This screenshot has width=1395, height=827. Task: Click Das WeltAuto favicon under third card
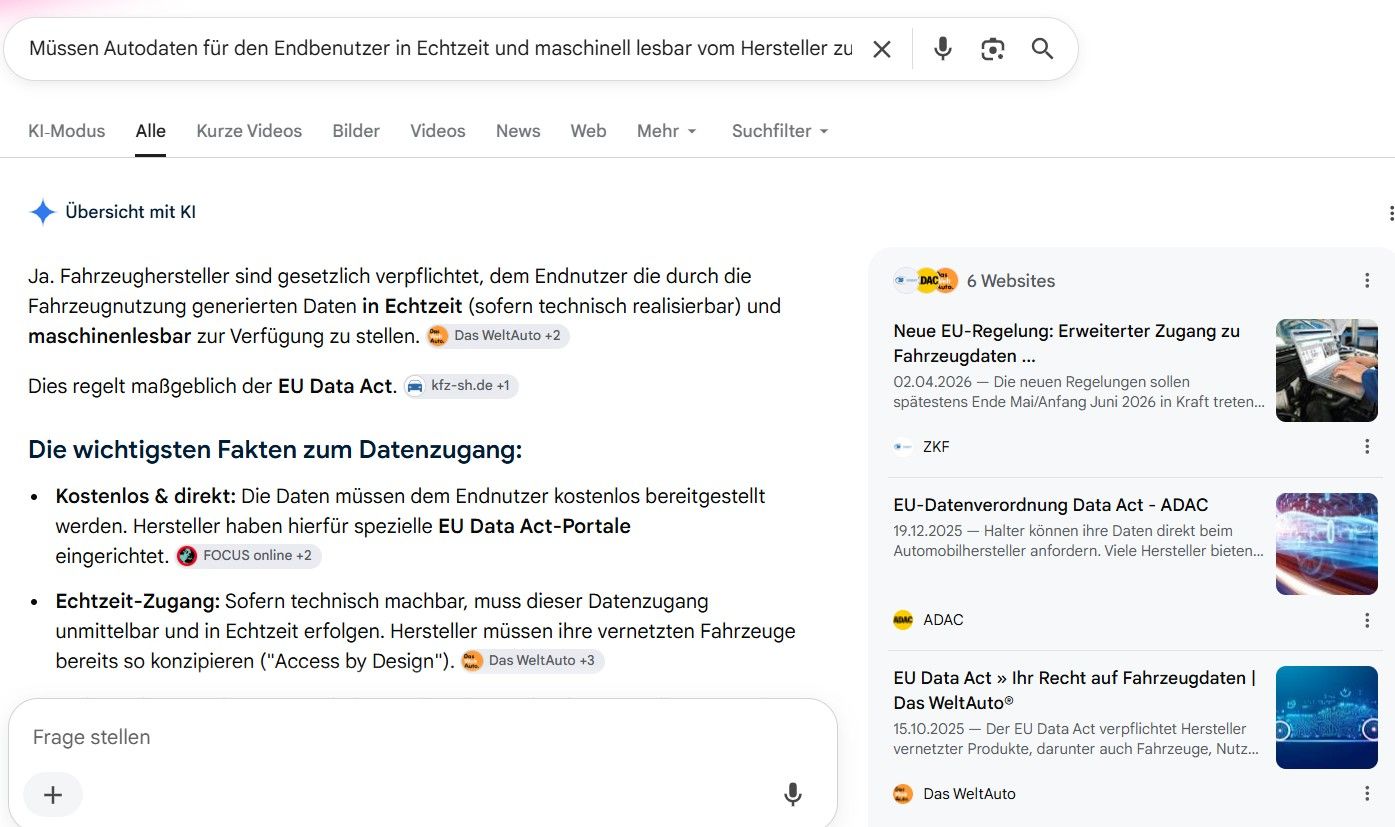(903, 794)
